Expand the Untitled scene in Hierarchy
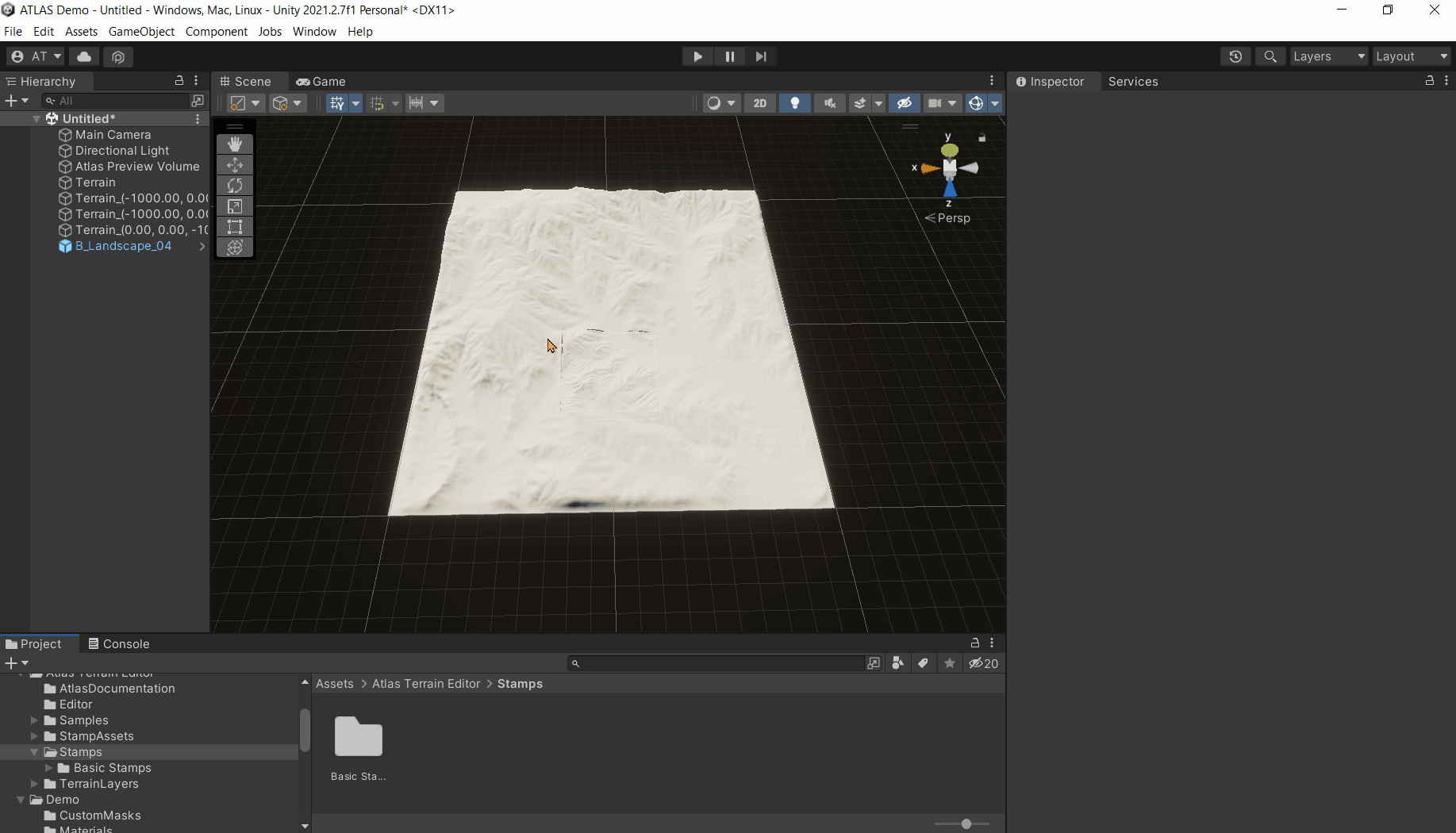 (x=36, y=118)
